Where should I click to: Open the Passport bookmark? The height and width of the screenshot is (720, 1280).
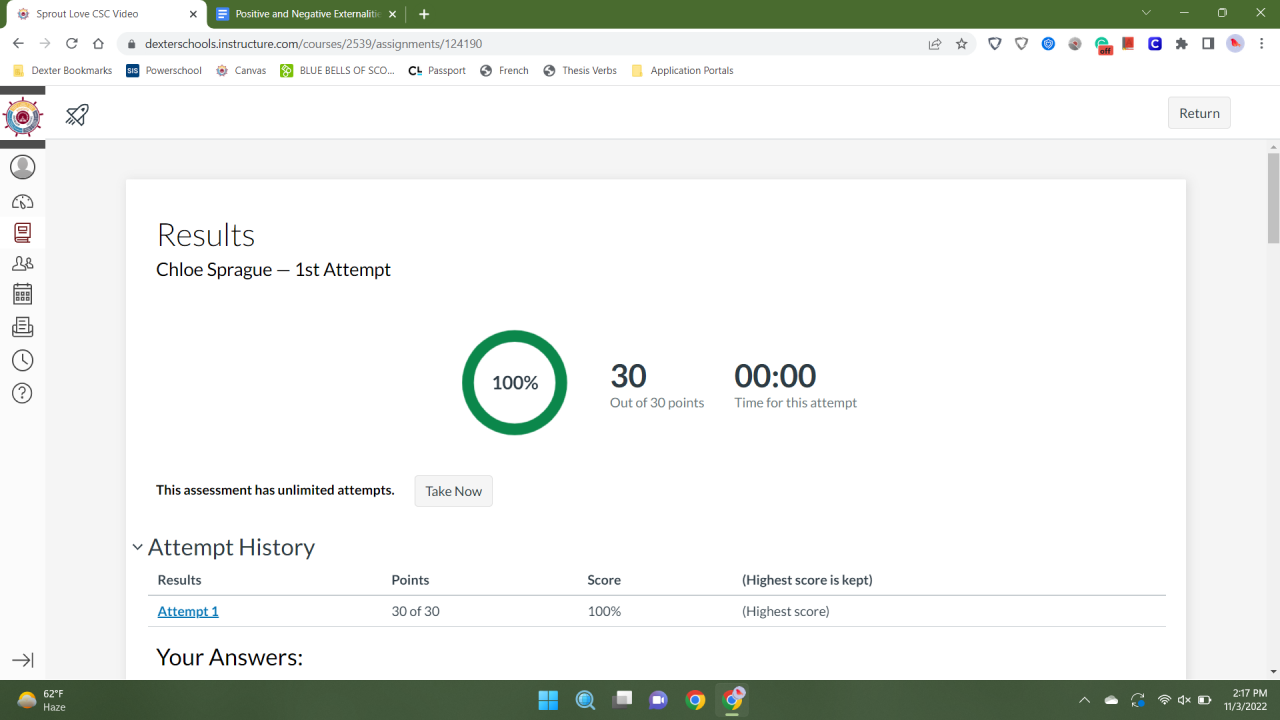pyautogui.click(x=437, y=71)
